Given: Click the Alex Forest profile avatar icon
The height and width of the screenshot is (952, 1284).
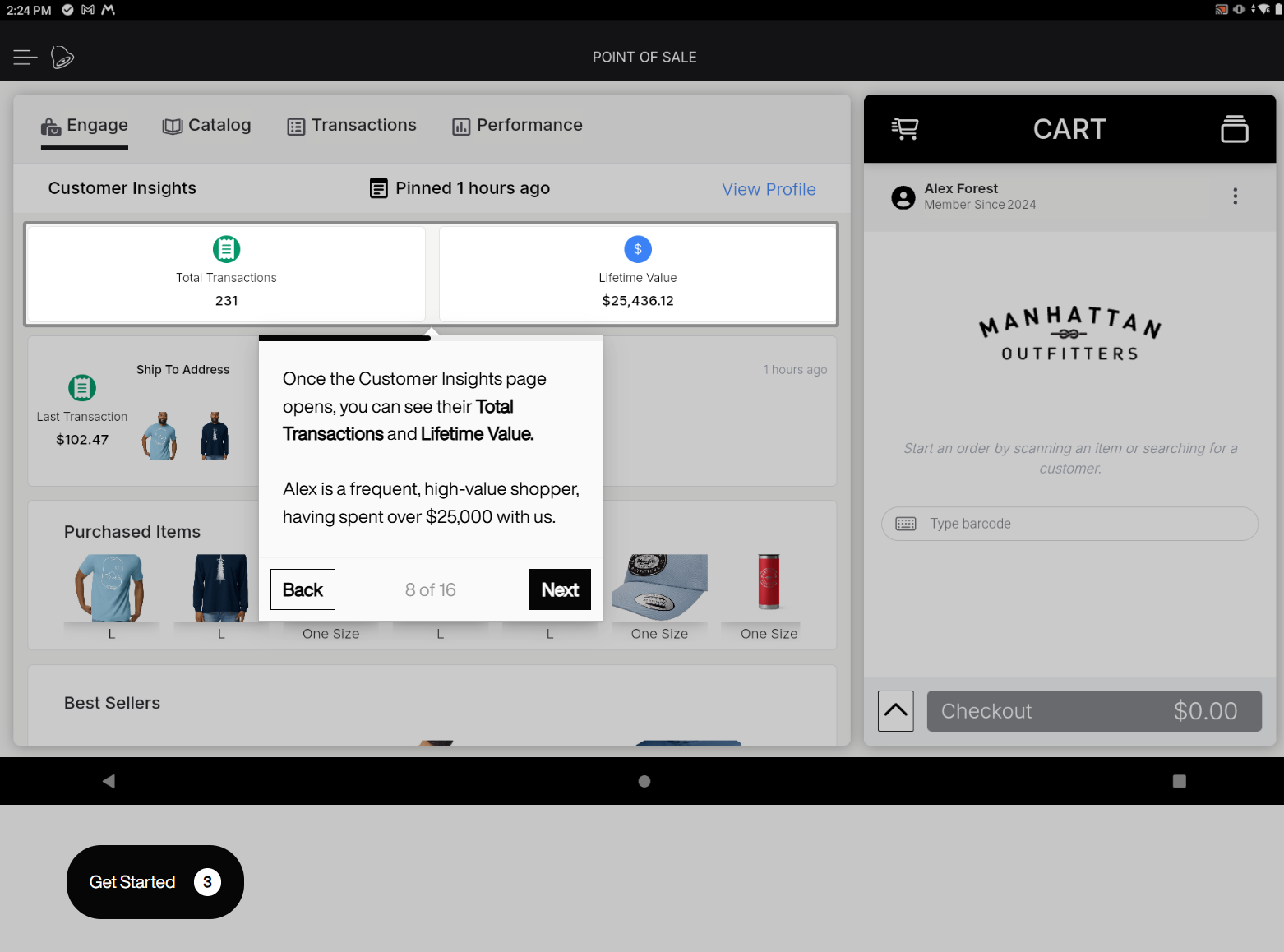Looking at the screenshot, I should (903, 197).
